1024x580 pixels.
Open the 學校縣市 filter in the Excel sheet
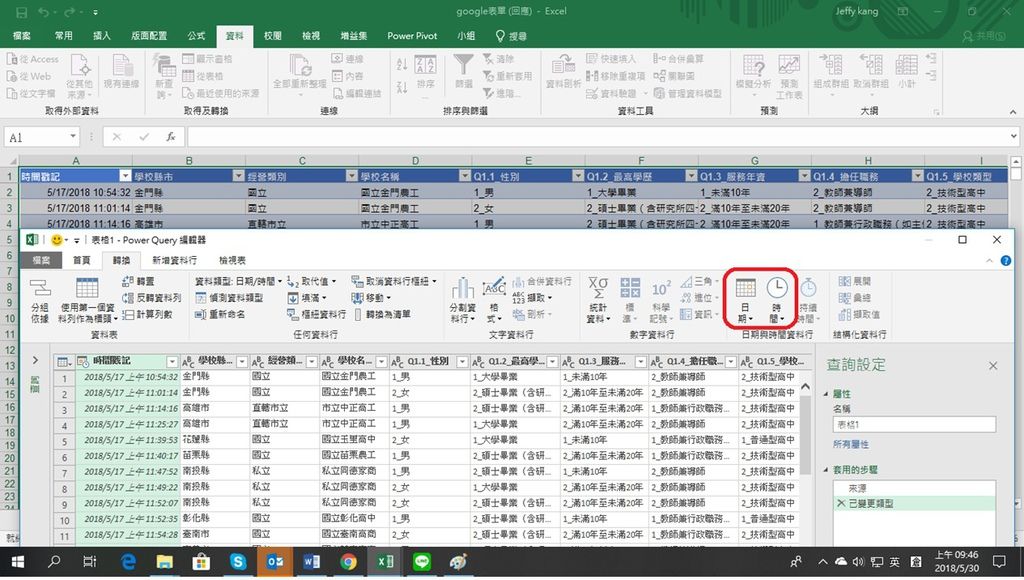[x=236, y=176]
